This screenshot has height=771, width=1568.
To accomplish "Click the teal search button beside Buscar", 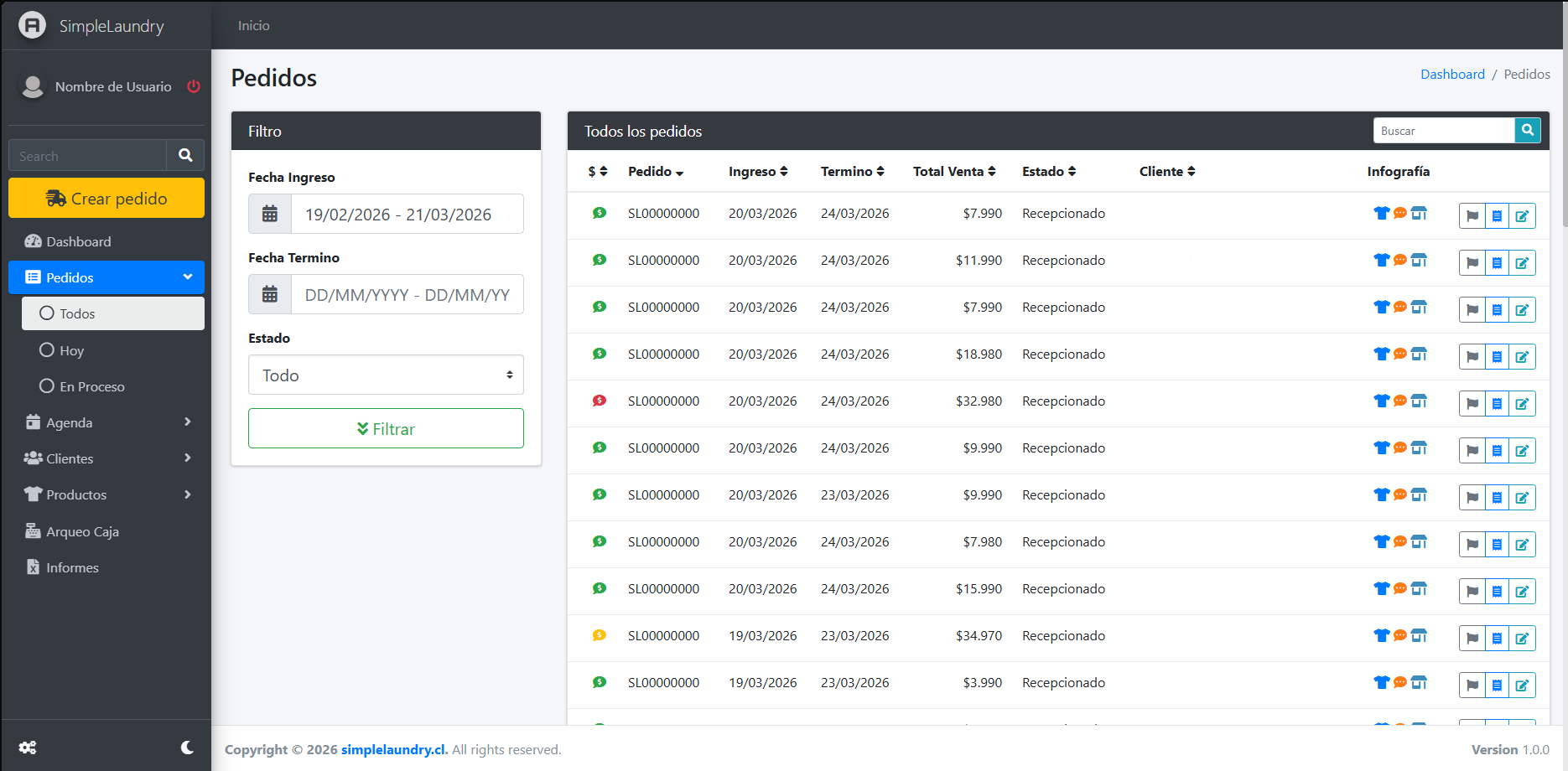I will 1527,131.
